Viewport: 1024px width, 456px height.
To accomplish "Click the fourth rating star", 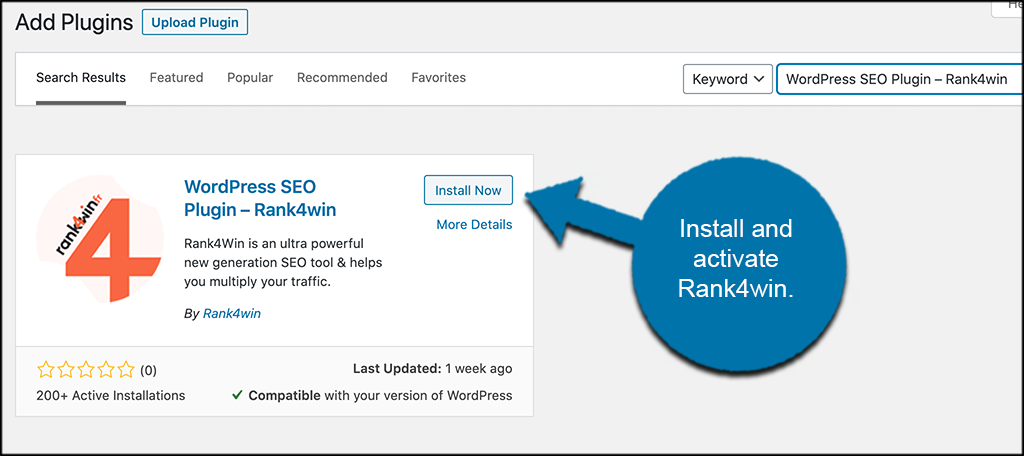I will pyautogui.click(x=106, y=370).
